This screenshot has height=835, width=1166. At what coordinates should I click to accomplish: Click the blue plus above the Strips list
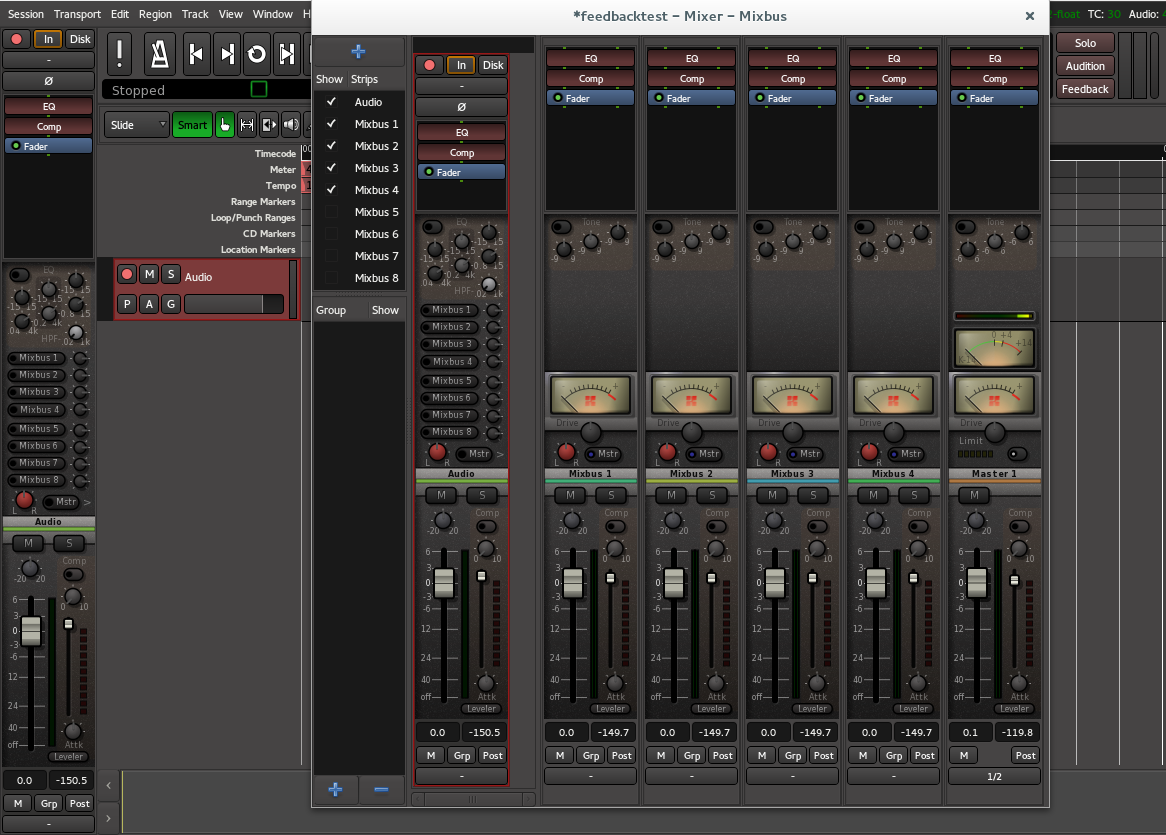pyautogui.click(x=358, y=52)
